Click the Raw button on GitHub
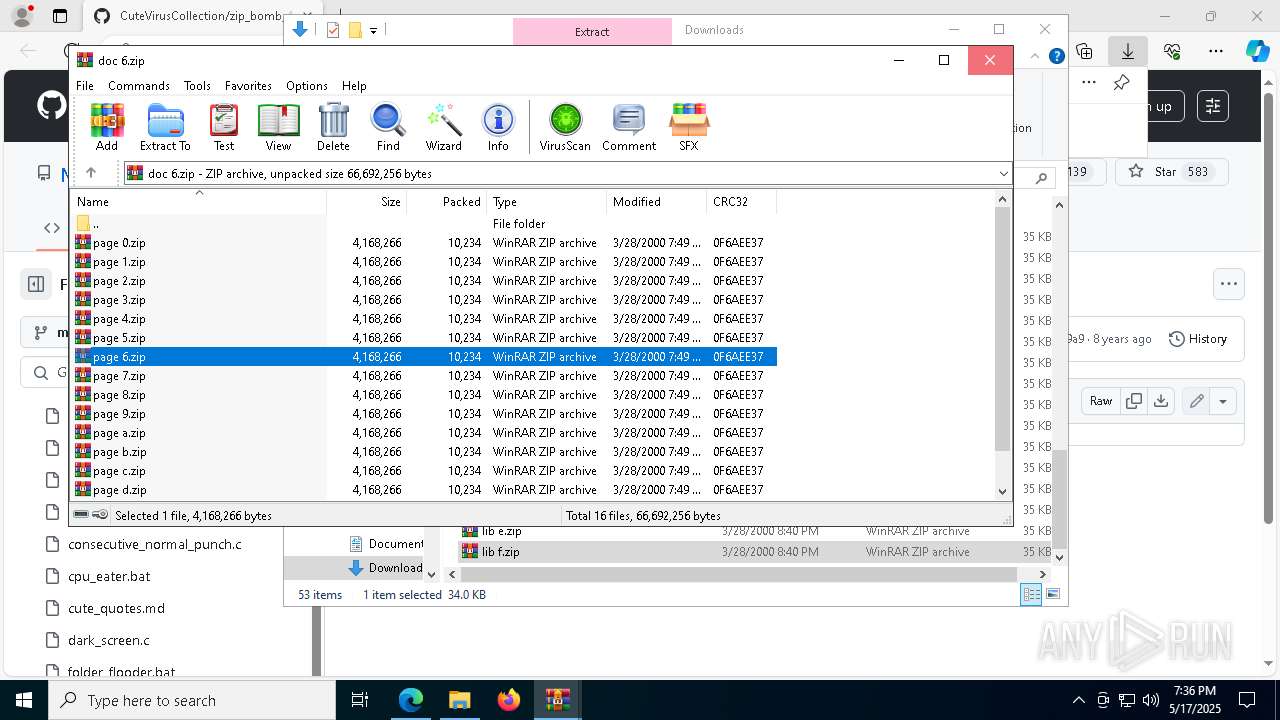 (1101, 401)
